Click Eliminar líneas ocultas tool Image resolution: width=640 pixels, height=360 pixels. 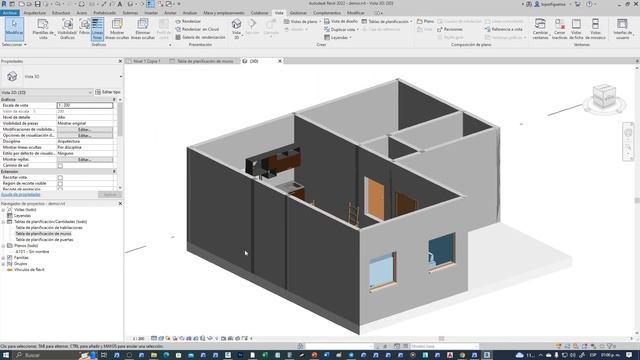(x=143, y=29)
